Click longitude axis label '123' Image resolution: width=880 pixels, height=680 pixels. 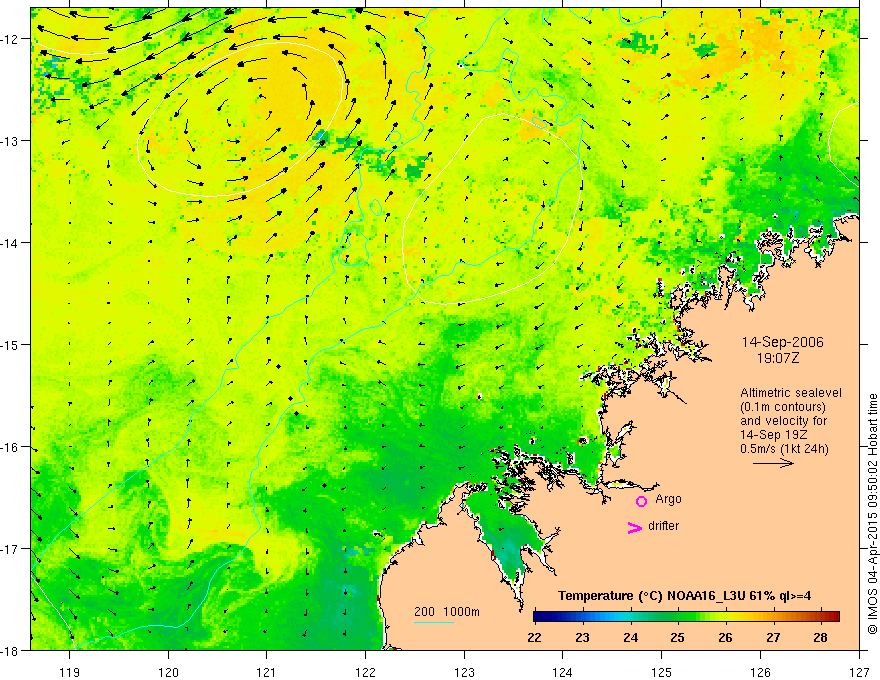coord(464,672)
